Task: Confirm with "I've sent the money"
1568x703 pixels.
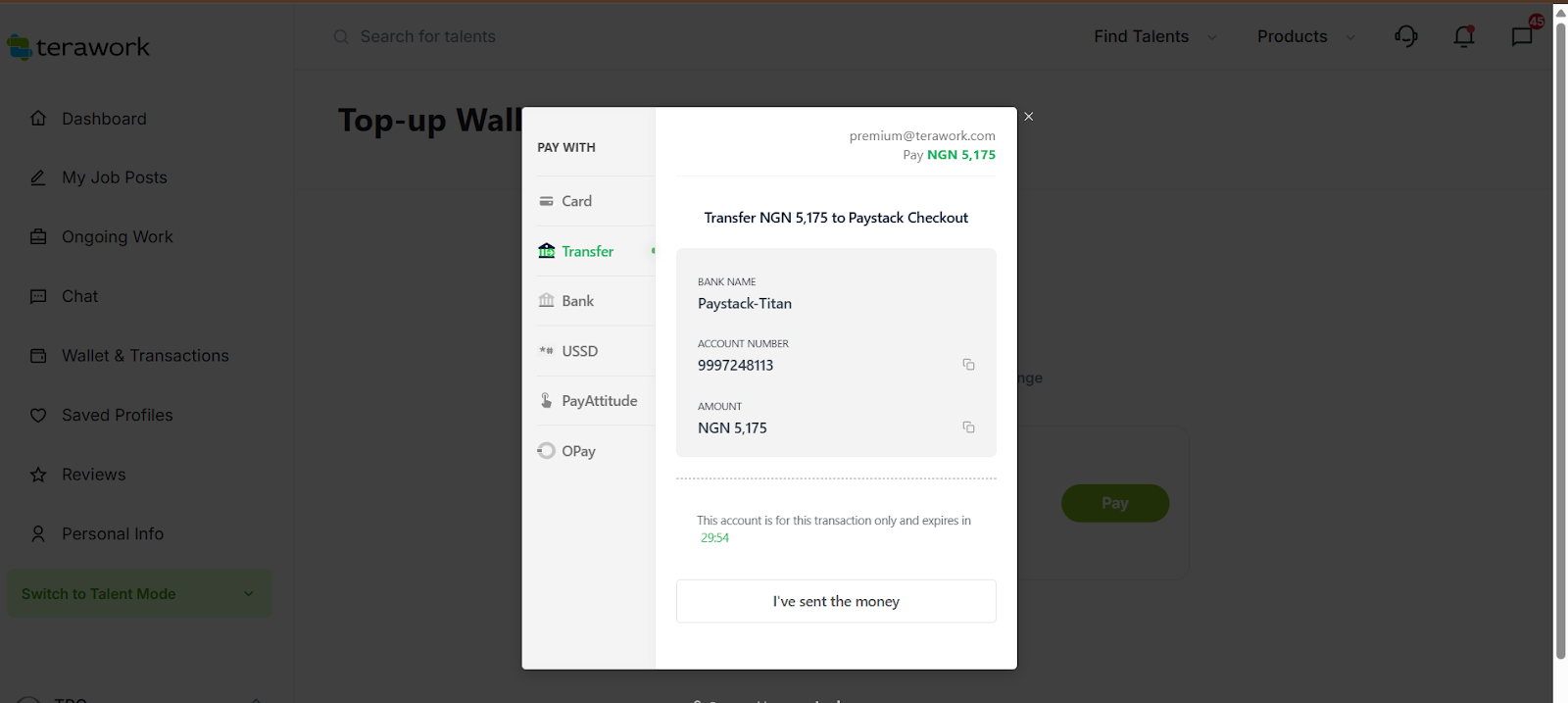Action: pos(836,601)
